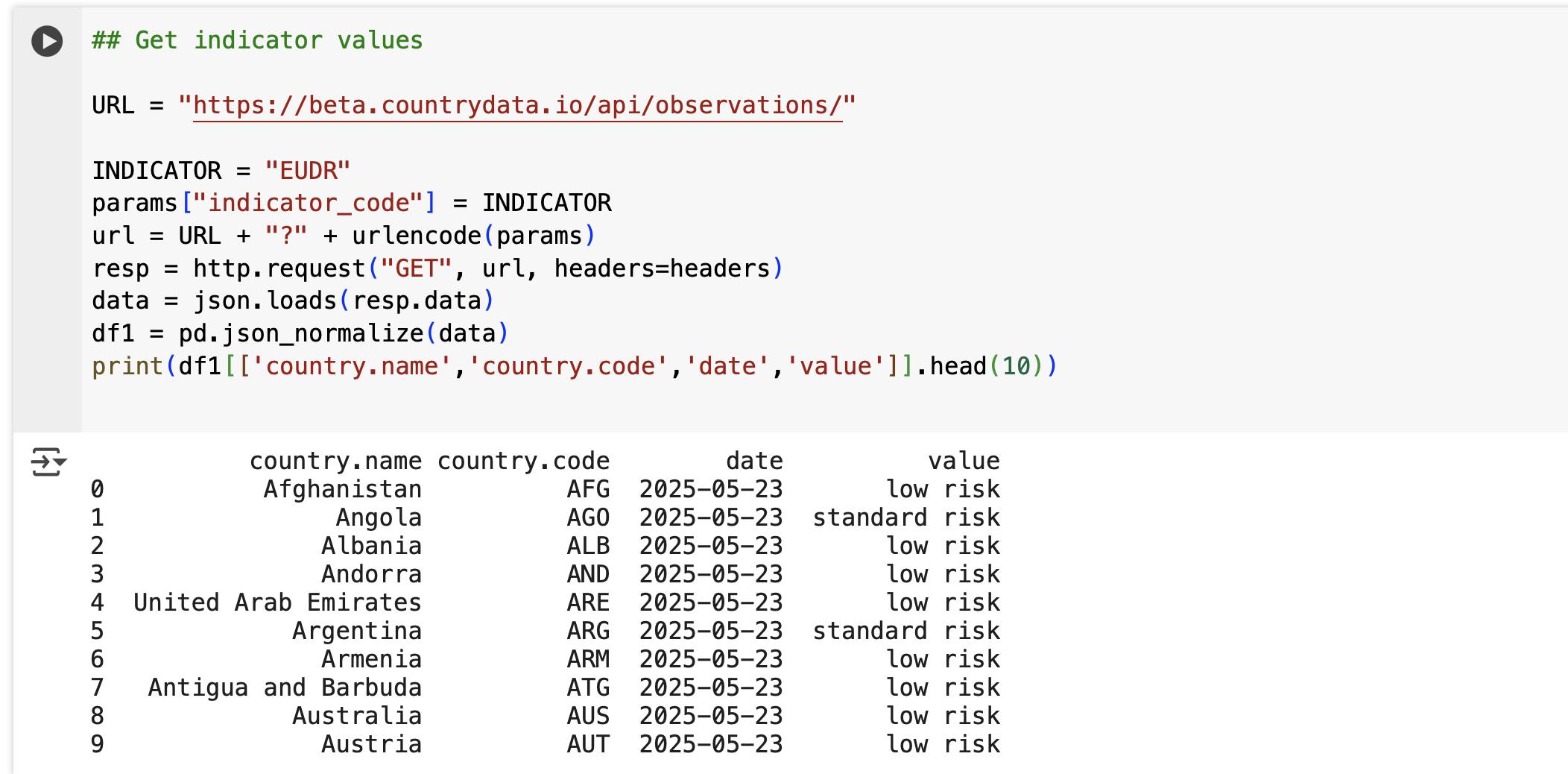Screen dimensions: 1568x774
Task: Click the "EUDR" indicator string
Action: (x=307, y=171)
